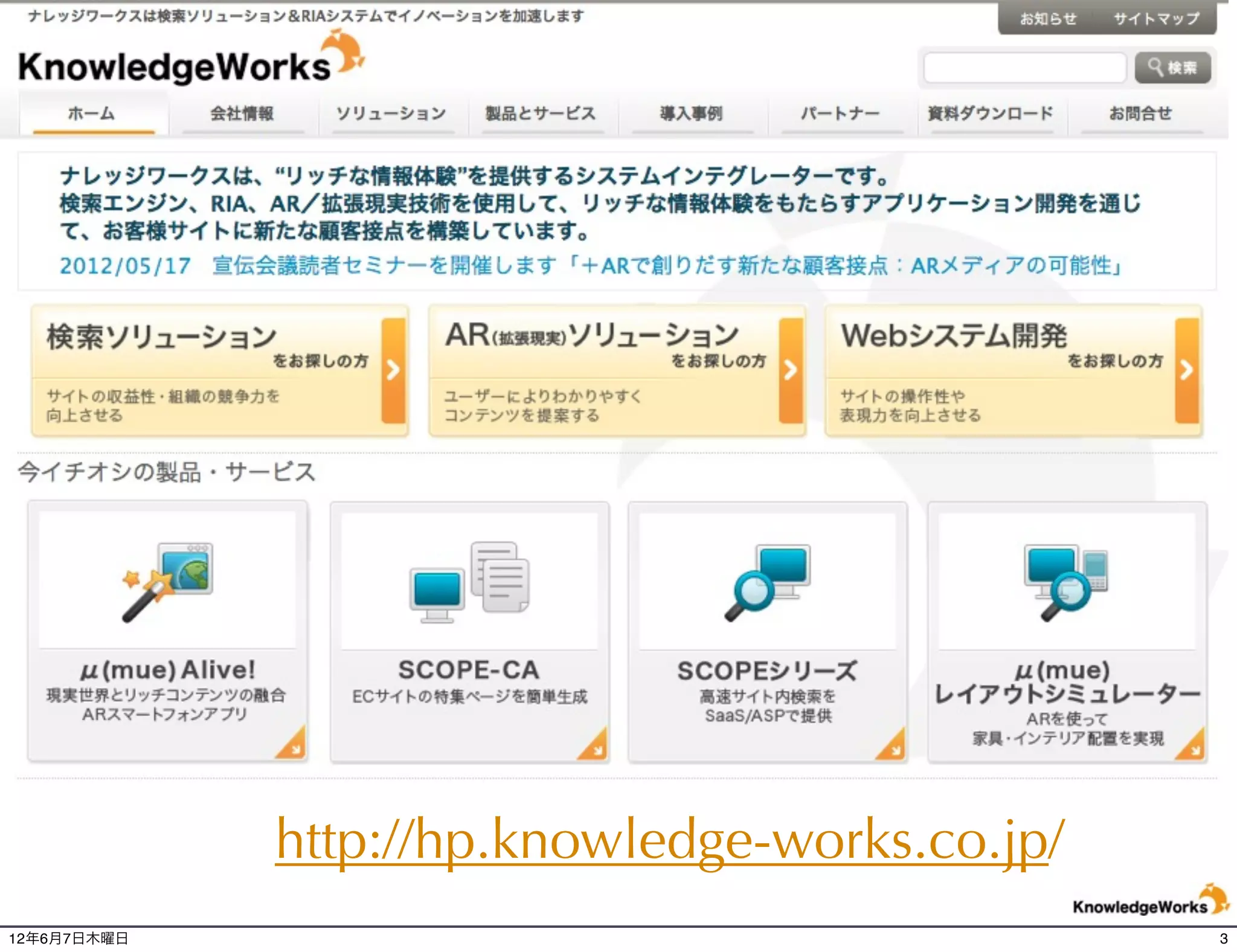The height and width of the screenshot is (952, 1237).
Task: Open the AR(拡張現実)ソリューション banner
Action: (x=617, y=370)
